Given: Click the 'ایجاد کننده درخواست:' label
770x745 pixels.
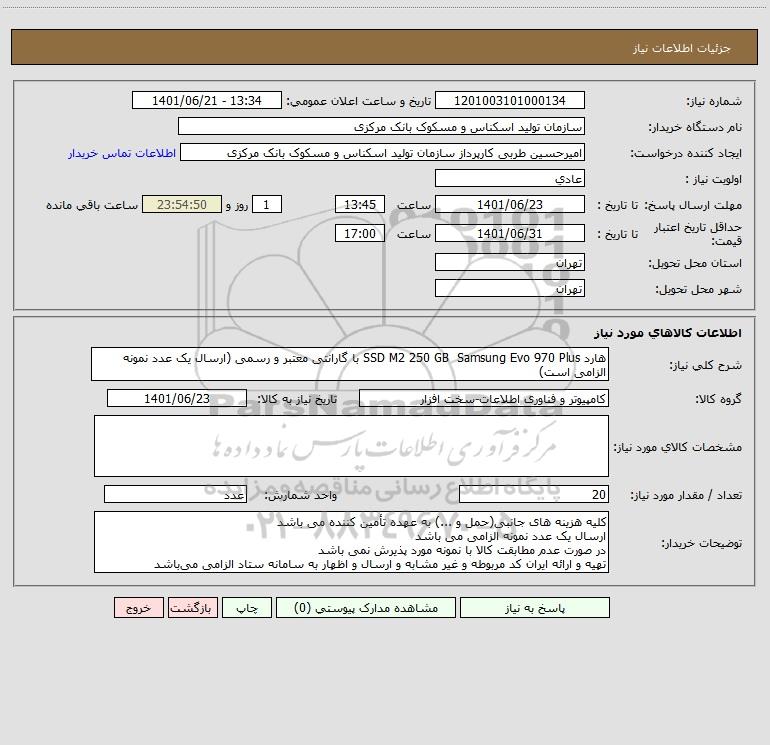Looking at the screenshot, I should click(x=686, y=153).
